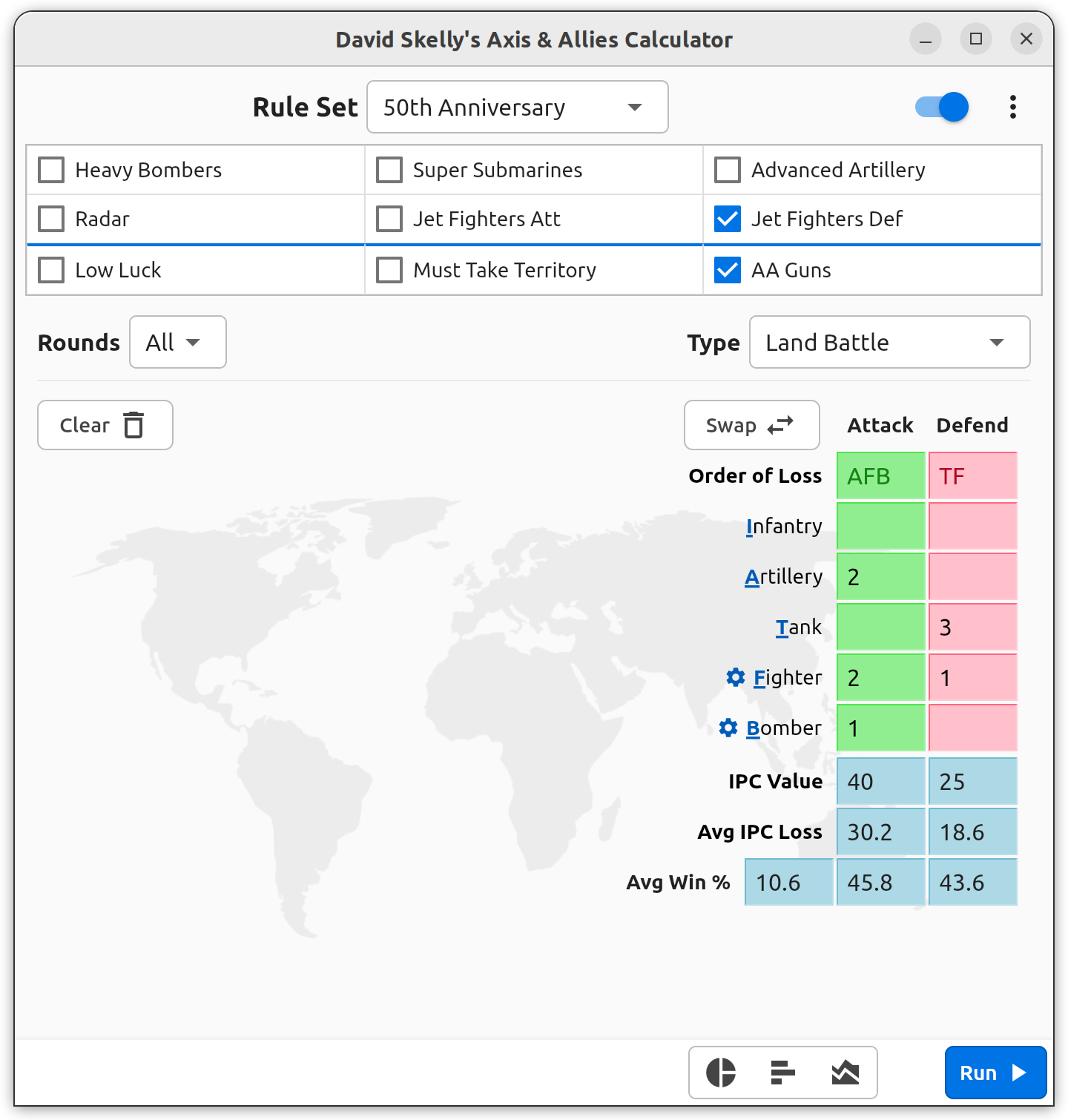Click the underlined Artillery label
Viewport: 1068px width, 1120px height.
click(x=784, y=576)
